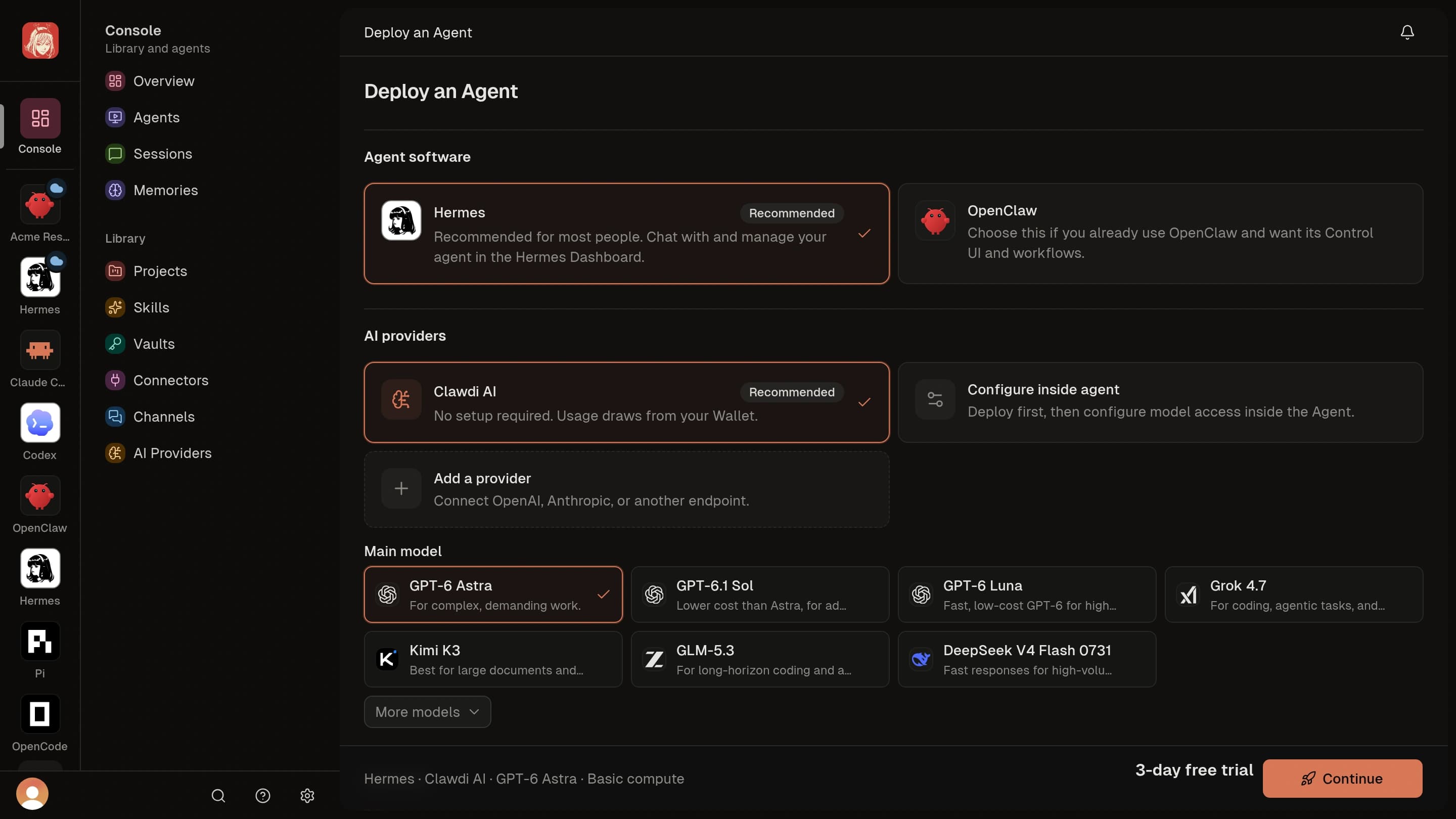
Task: Click the Skills sparkle icon
Action: [115, 307]
